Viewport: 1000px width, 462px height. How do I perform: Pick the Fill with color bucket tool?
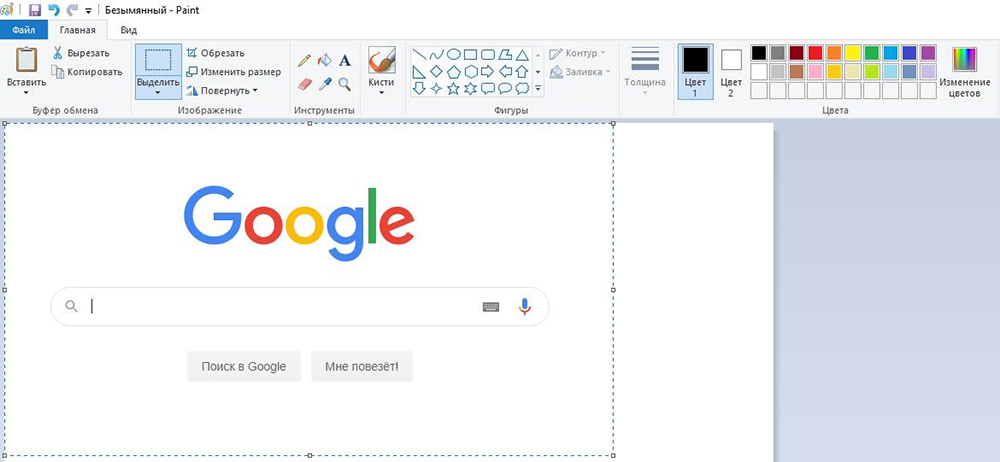[325, 60]
